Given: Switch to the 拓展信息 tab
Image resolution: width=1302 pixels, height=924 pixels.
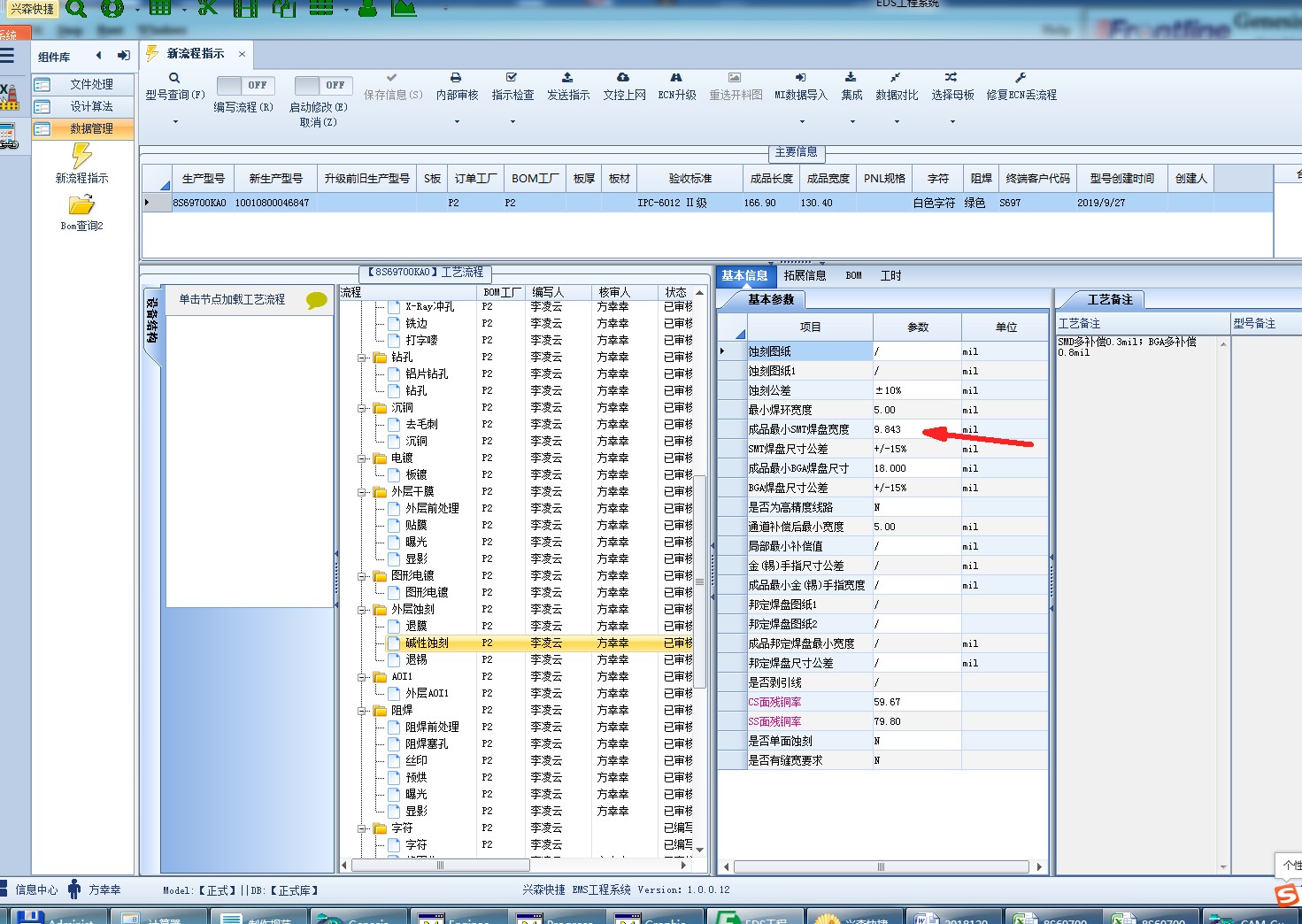Looking at the screenshot, I should tap(805, 275).
